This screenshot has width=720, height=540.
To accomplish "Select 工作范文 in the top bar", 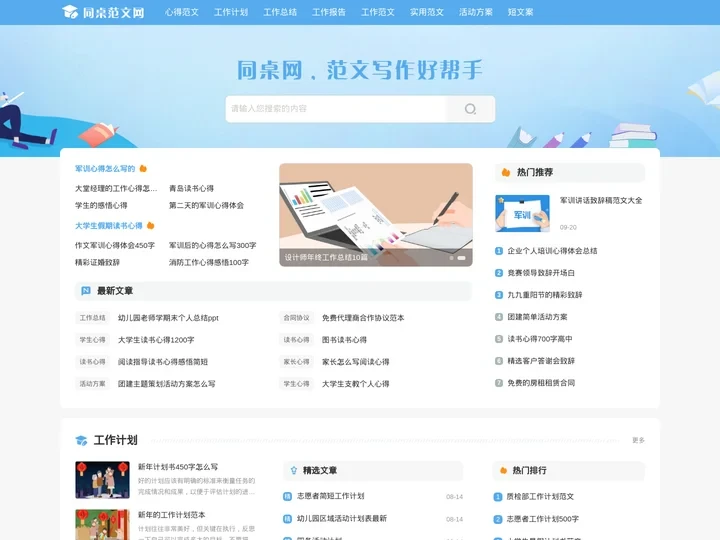I will pyautogui.click(x=378, y=12).
